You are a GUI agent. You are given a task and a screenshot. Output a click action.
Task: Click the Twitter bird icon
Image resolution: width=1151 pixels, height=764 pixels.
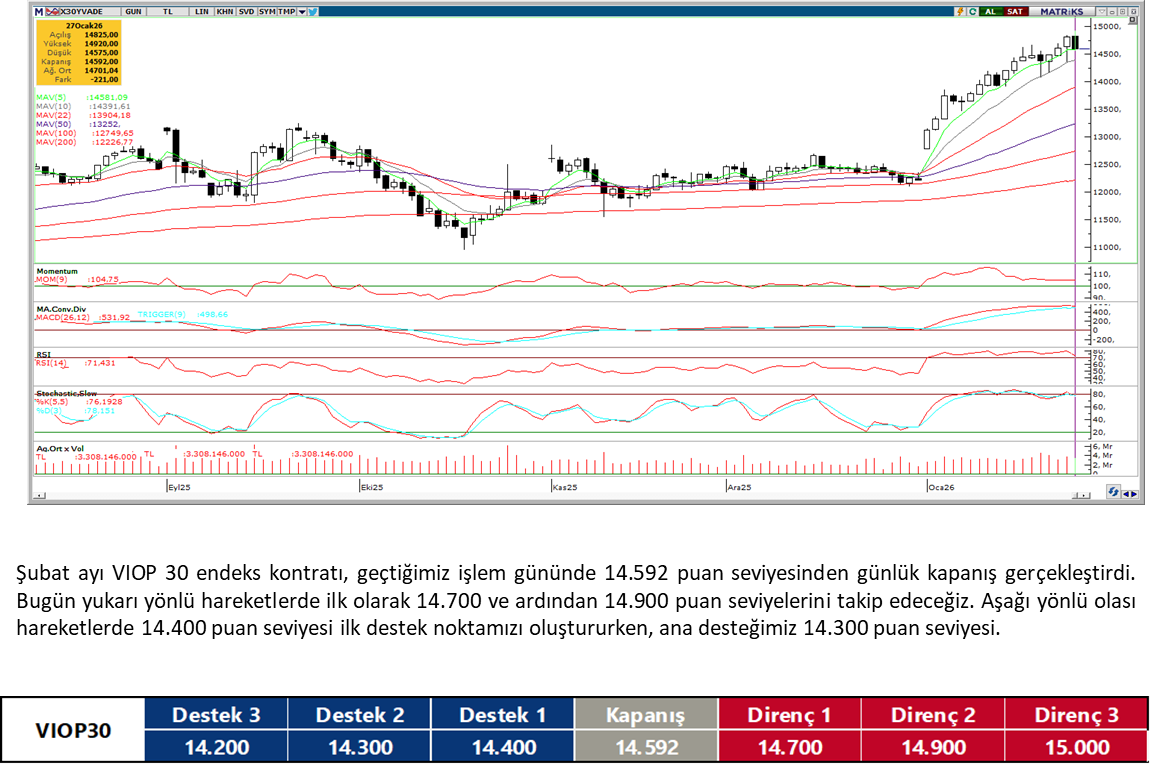pos(313,11)
